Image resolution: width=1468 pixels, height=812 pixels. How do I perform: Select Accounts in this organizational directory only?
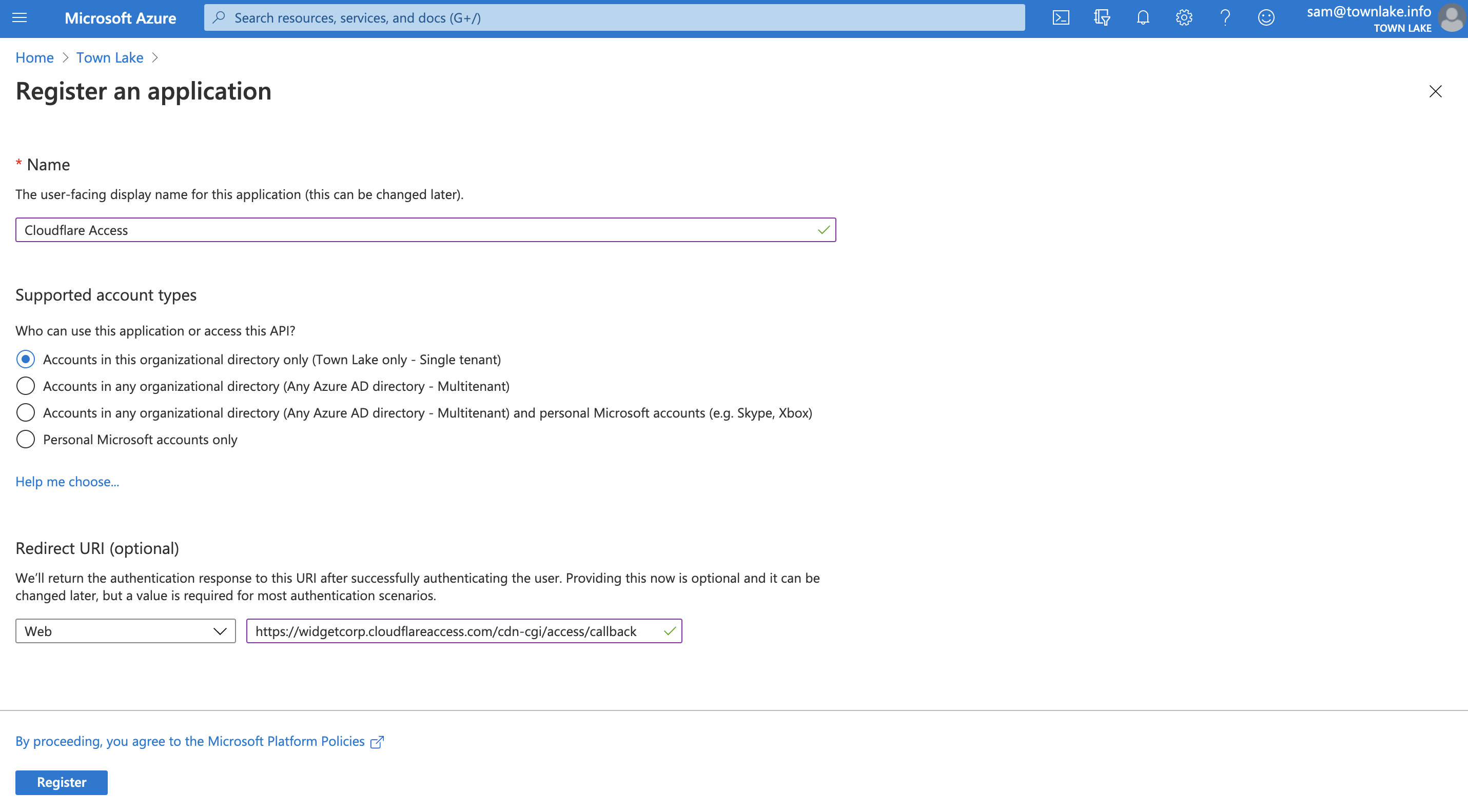tap(25, 359)
